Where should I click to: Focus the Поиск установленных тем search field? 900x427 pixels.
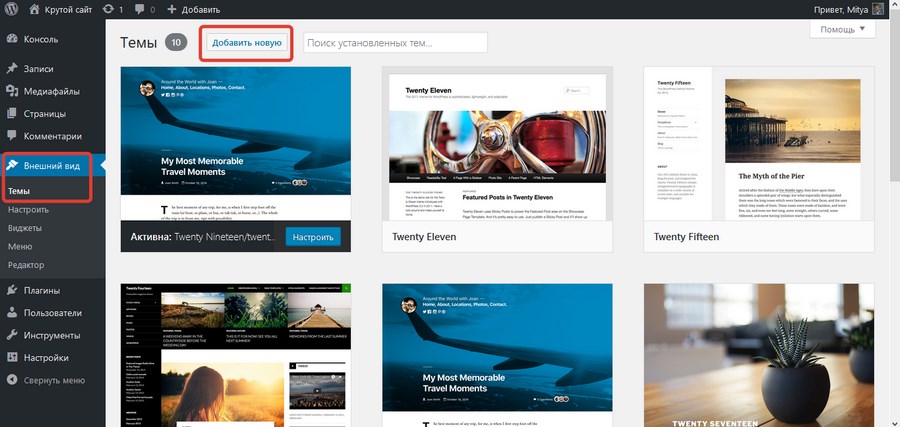[395, 42]
